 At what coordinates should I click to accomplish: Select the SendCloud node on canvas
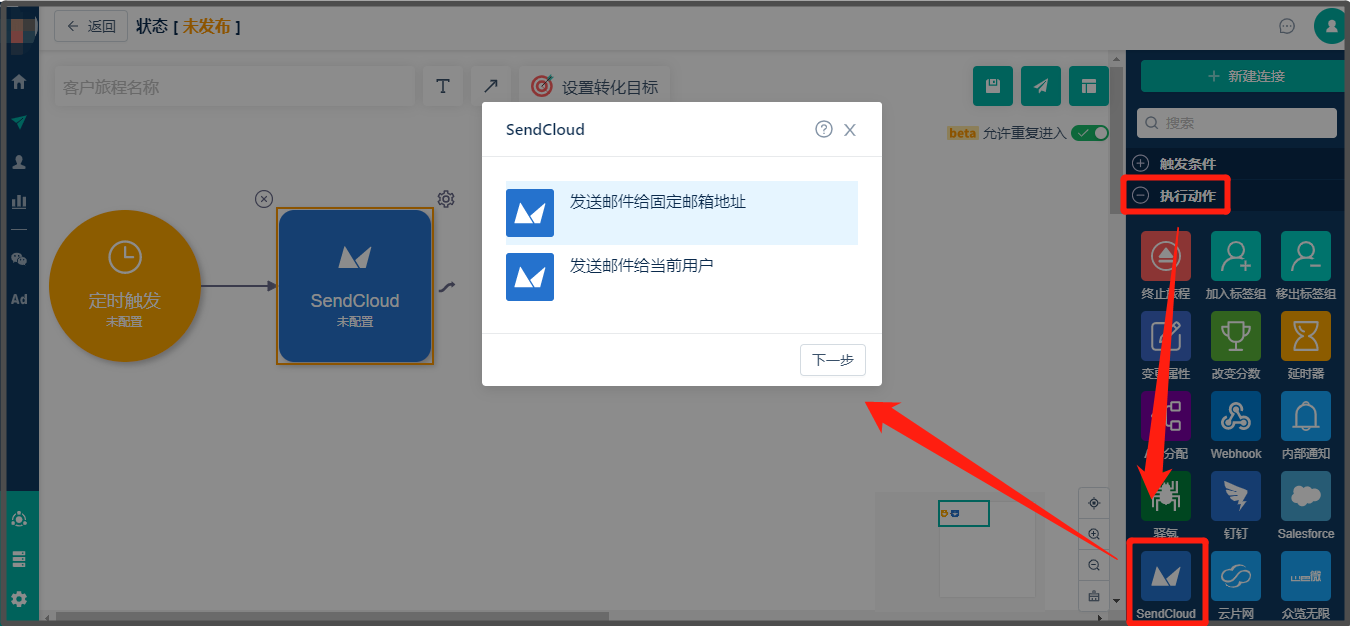point(355,286)
